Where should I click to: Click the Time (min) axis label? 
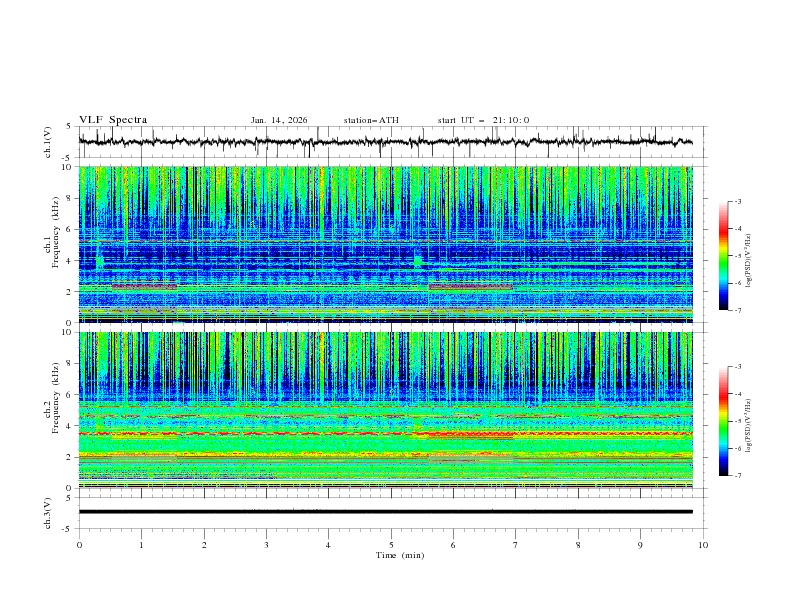(400, 555)
